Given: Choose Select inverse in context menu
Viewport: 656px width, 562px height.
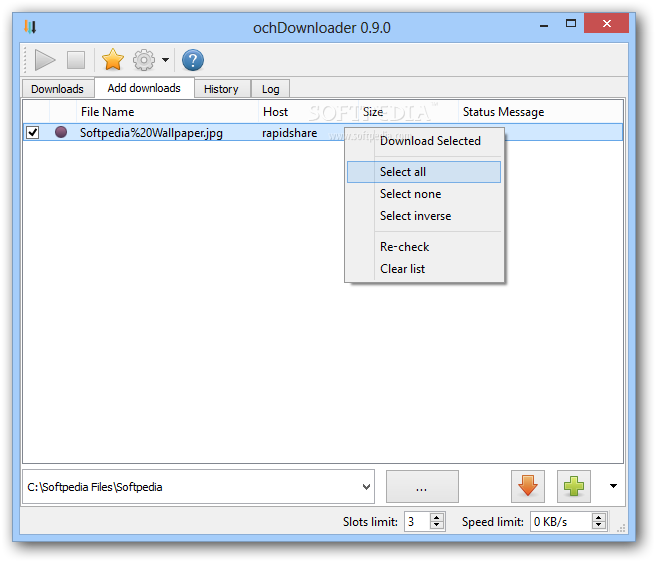Looking at the screenshot, I should 424,216.
